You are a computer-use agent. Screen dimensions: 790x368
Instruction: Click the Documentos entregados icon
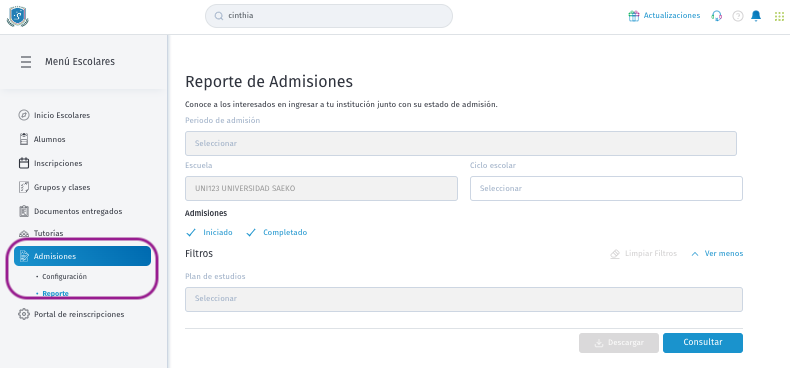24,211
